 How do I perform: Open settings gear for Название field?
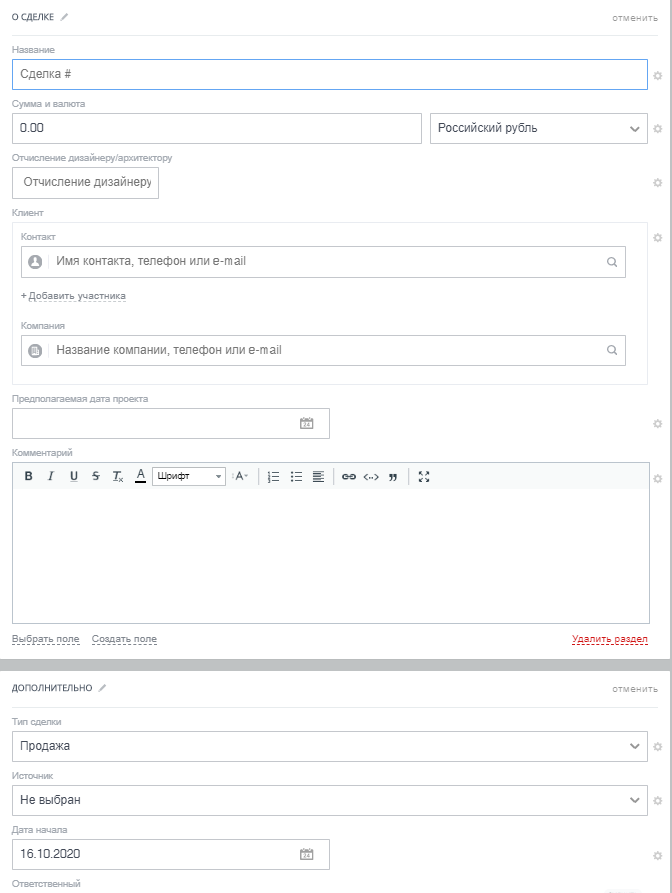[657, 75]
